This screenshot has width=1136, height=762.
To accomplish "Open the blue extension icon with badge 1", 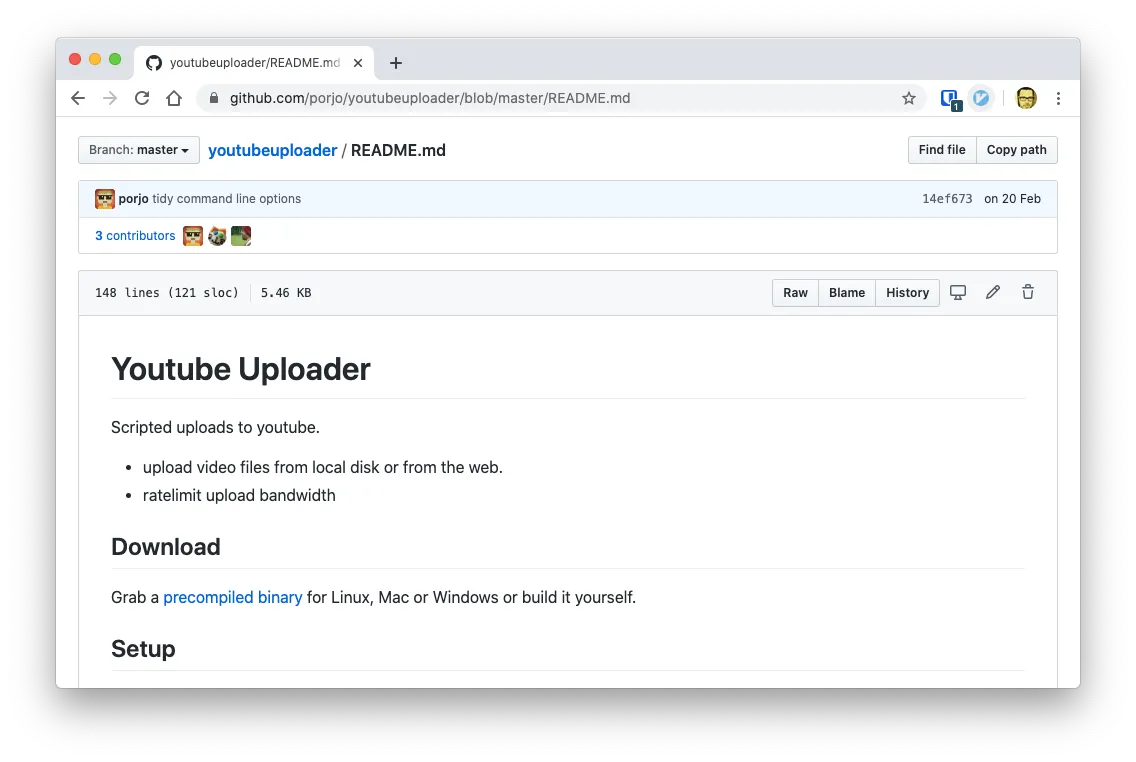I will [951, 99].
